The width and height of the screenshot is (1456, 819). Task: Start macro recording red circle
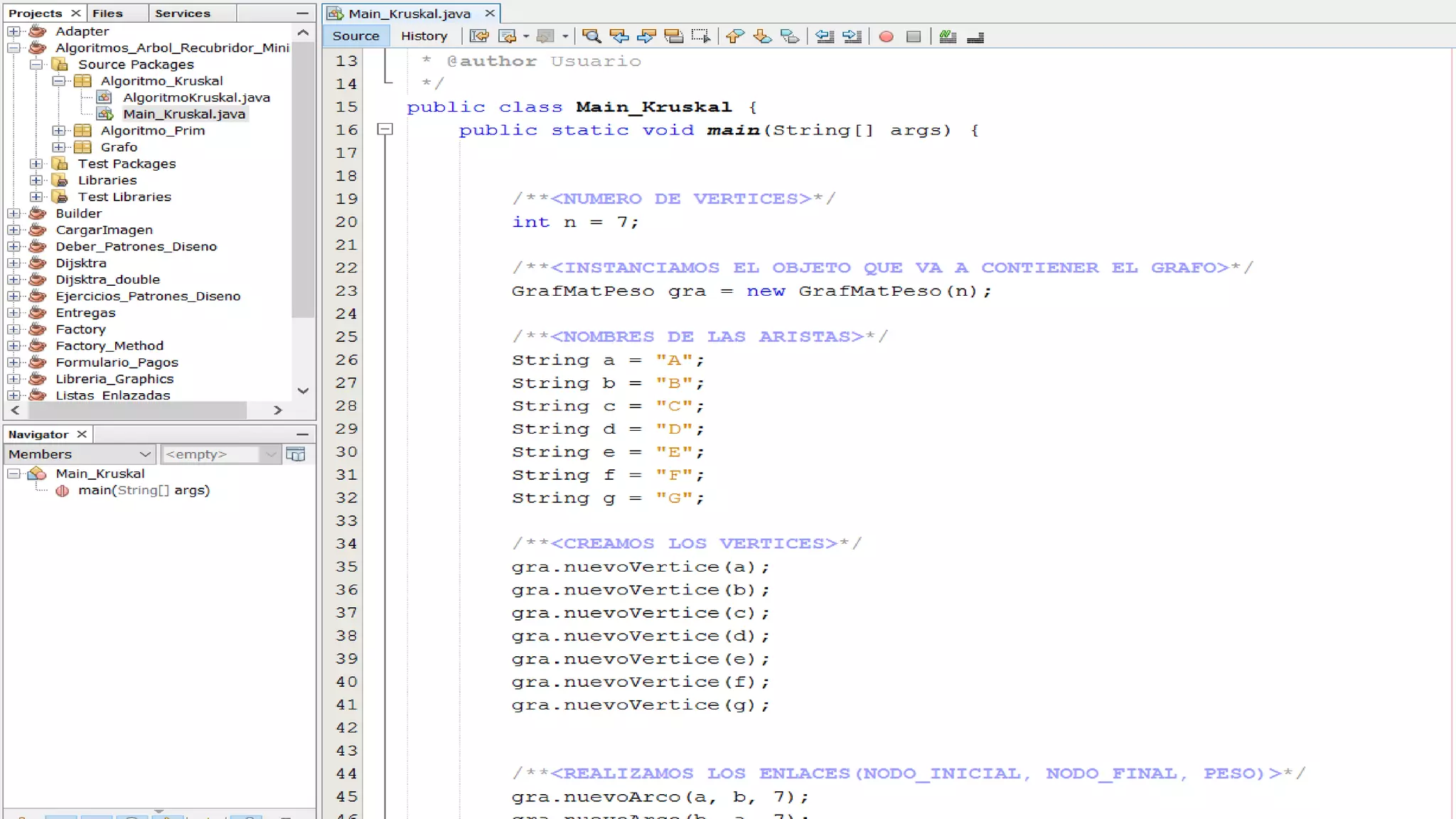(x=886, y=36)
